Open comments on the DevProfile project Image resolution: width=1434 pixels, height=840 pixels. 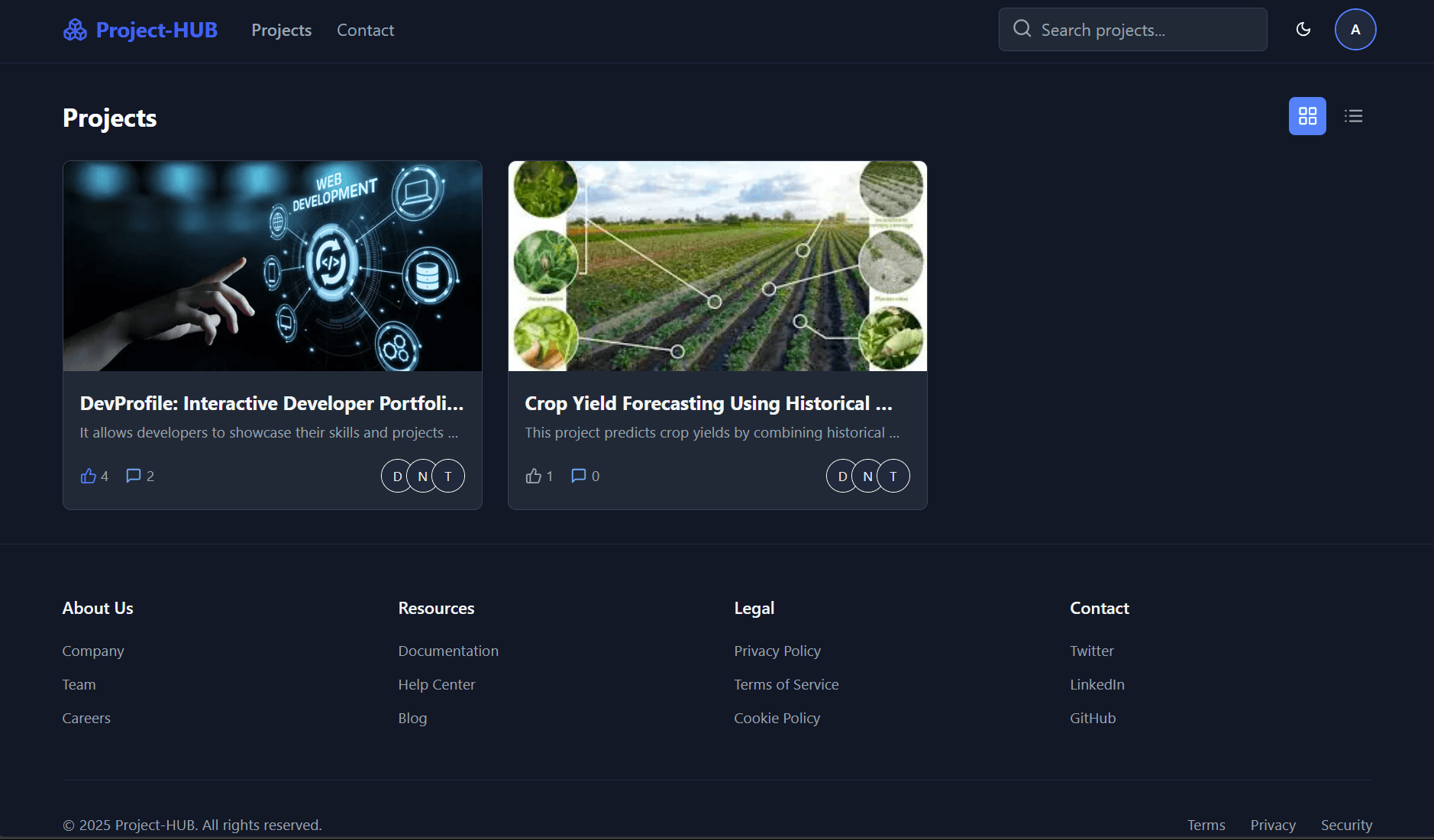tap(133, 475)
